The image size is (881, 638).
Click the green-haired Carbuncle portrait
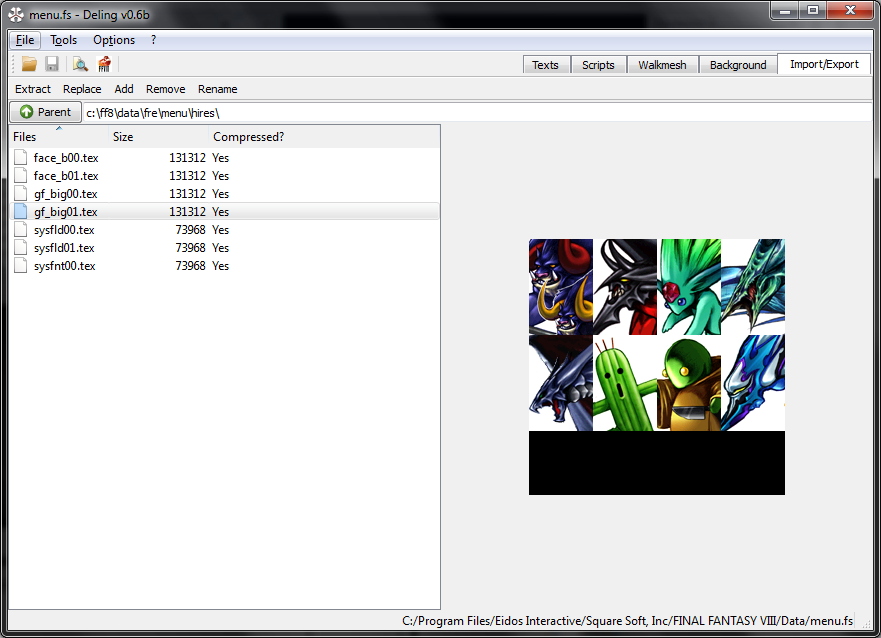click(689, 287)
